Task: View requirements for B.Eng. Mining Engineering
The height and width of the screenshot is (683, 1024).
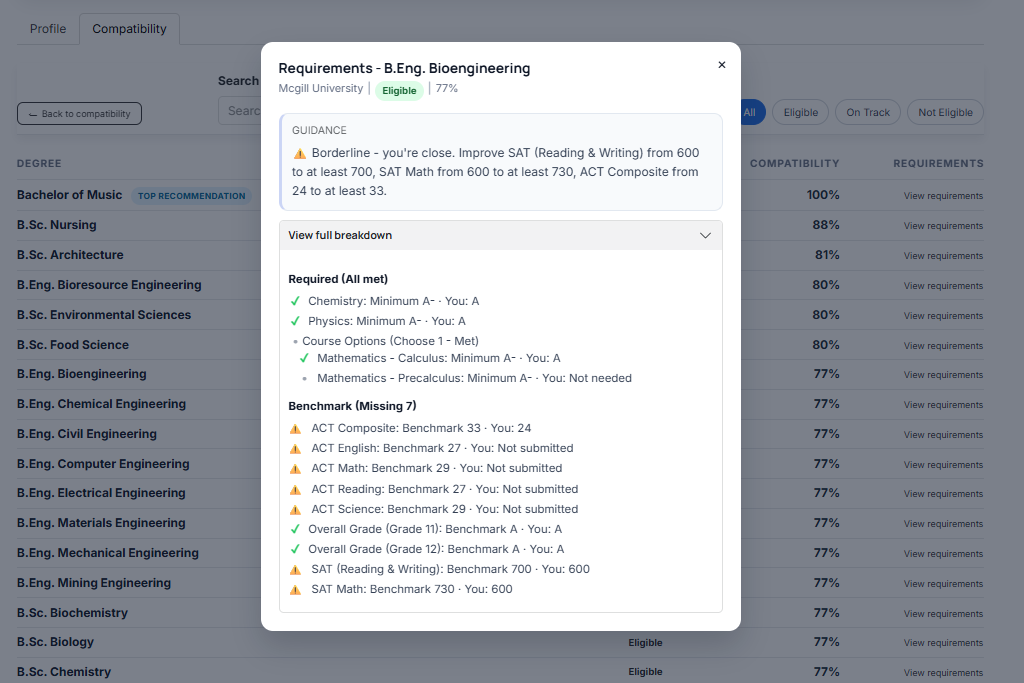Action: pyautogui.click(x=943, y=584)
